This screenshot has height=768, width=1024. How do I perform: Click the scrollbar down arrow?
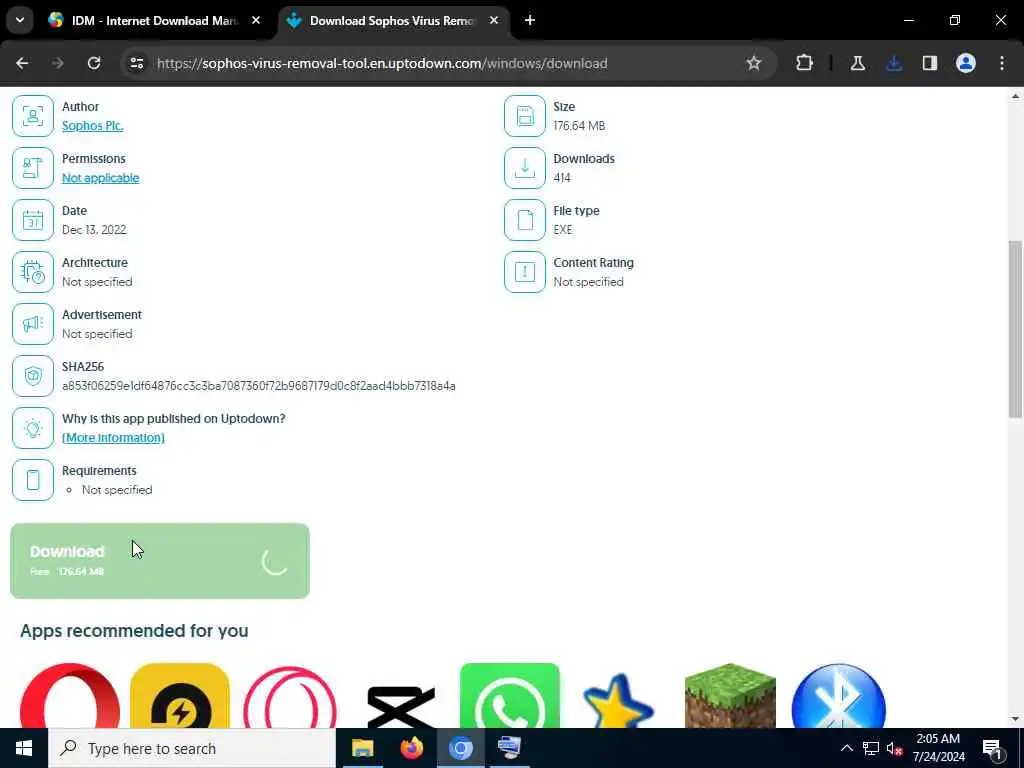tap(1015, 720)
